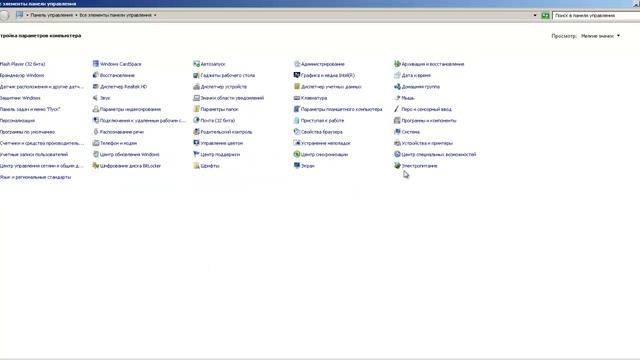Focus the Поиск в панели управления field

point(596,16)
